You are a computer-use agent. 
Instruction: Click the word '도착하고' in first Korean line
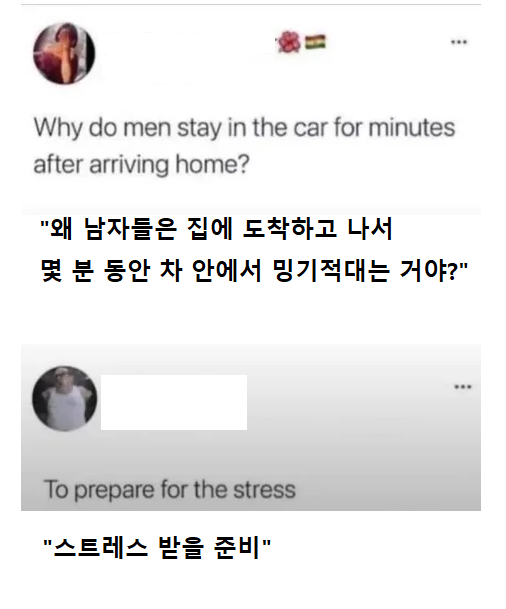click(x=290, y=229)
